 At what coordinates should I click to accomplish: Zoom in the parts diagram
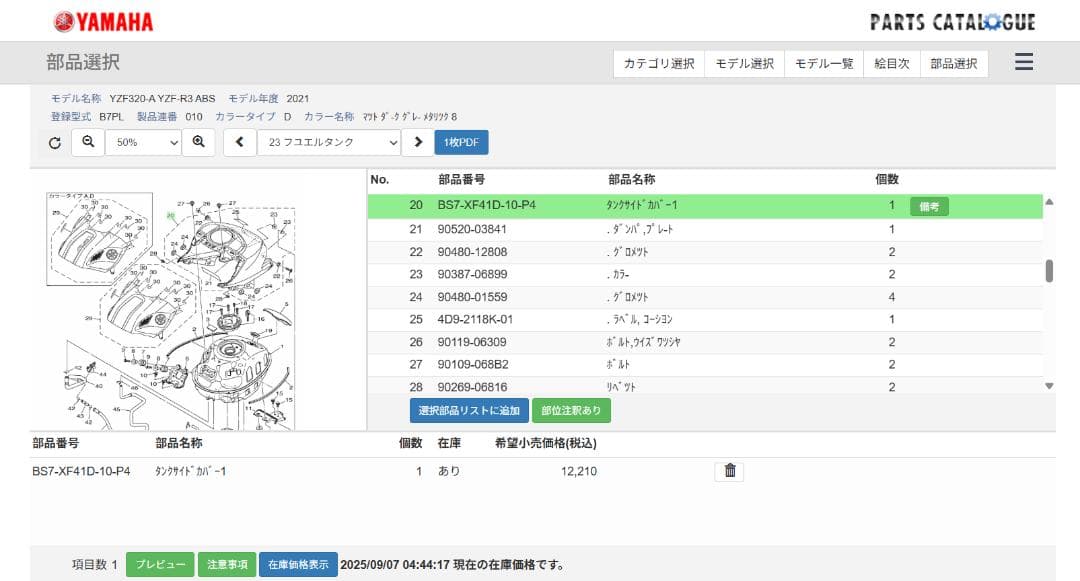pos(199,143)
